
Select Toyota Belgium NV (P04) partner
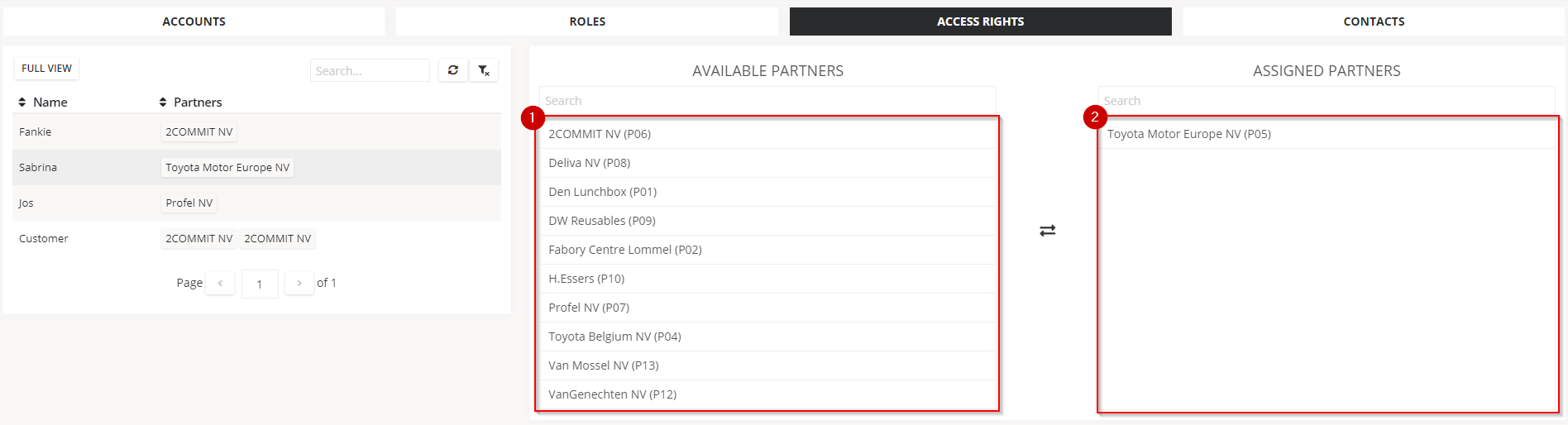point(614,337)
